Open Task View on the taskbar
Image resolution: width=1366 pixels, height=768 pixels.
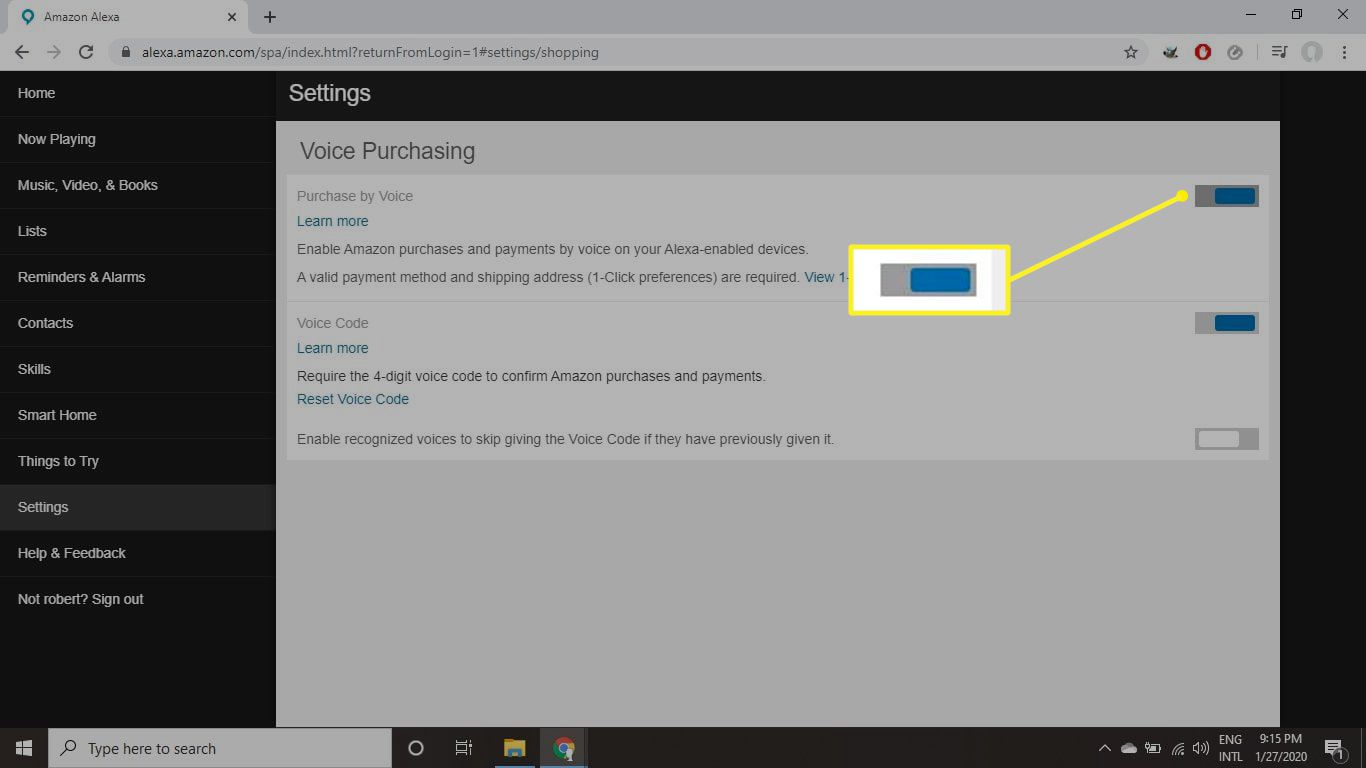(464, 748)
